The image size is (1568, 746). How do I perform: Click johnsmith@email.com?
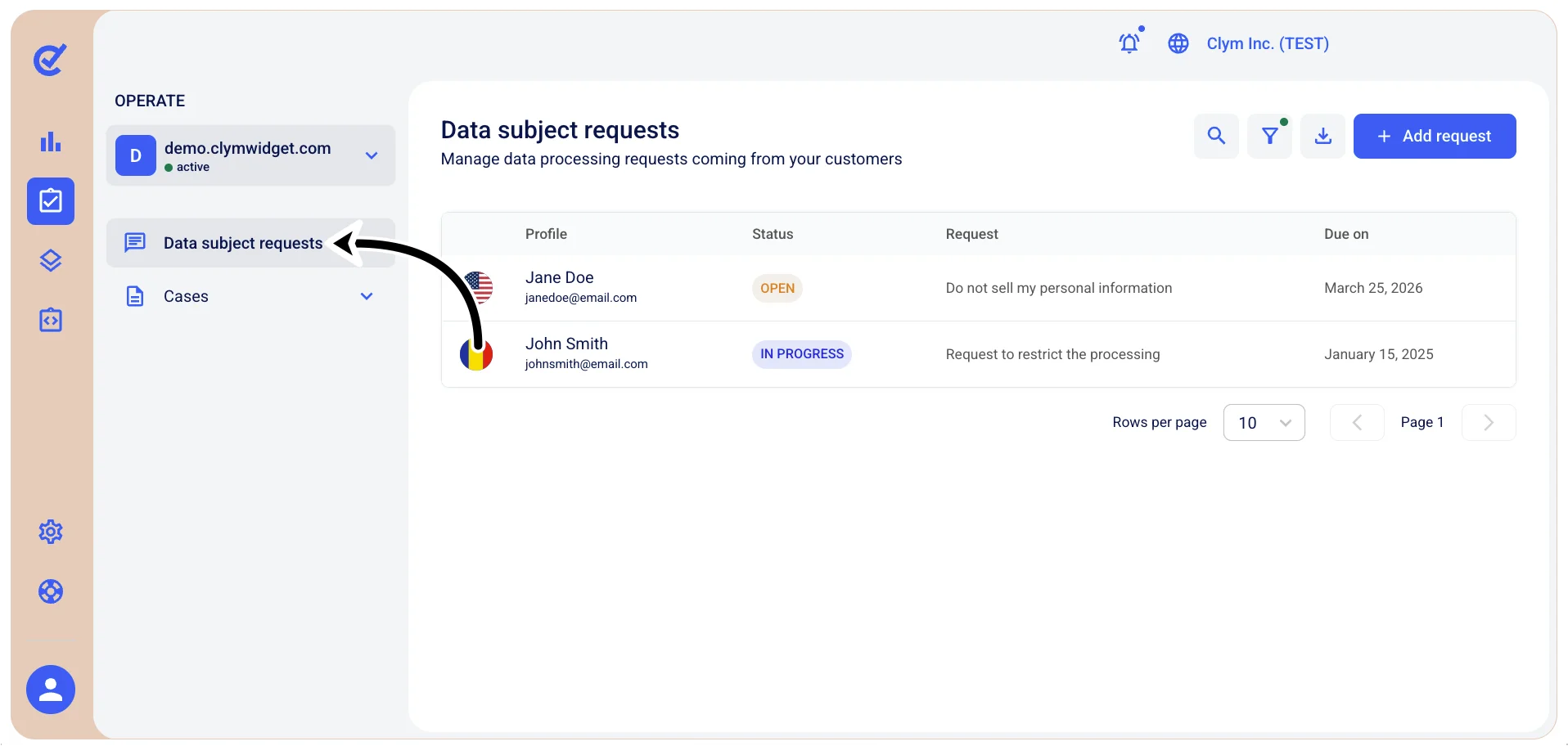pos(586,364)
